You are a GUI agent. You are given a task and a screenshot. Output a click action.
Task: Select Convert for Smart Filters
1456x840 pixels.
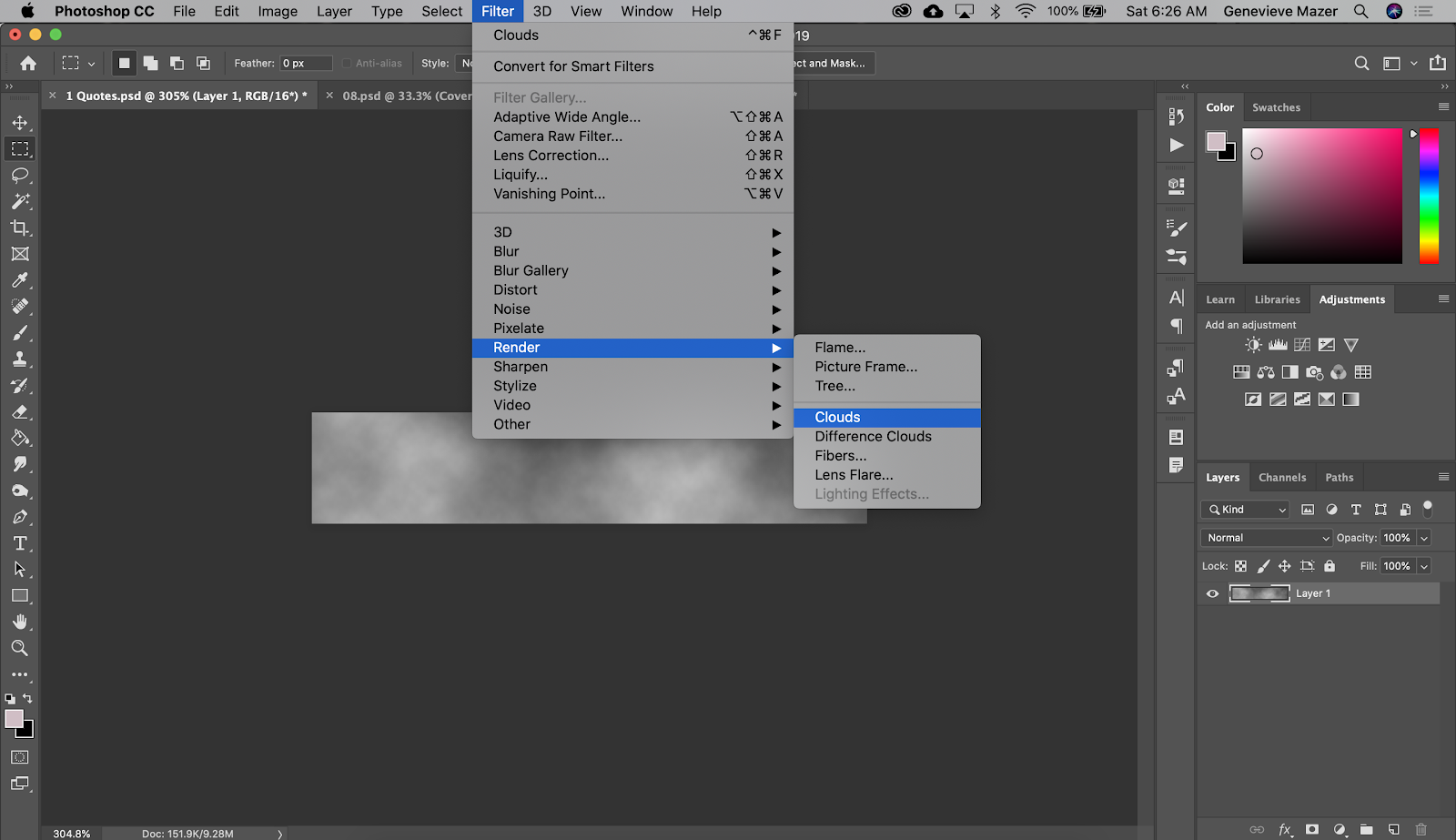click(x=632, y=66)
